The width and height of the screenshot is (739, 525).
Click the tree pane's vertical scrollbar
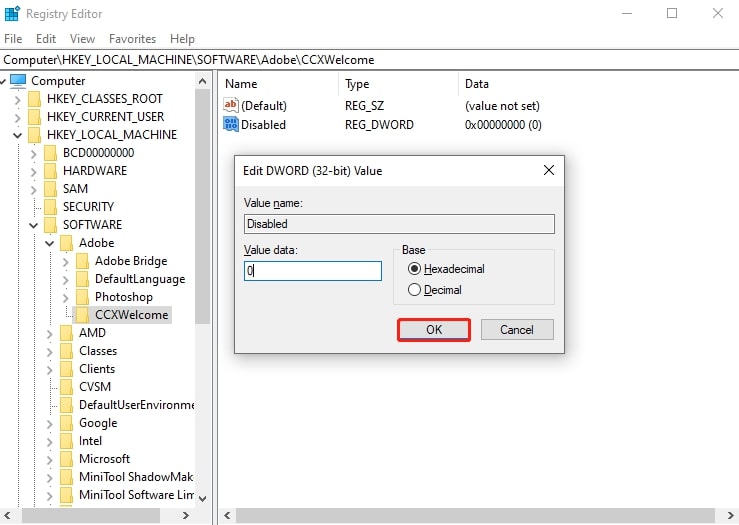[x=203, y=290]
